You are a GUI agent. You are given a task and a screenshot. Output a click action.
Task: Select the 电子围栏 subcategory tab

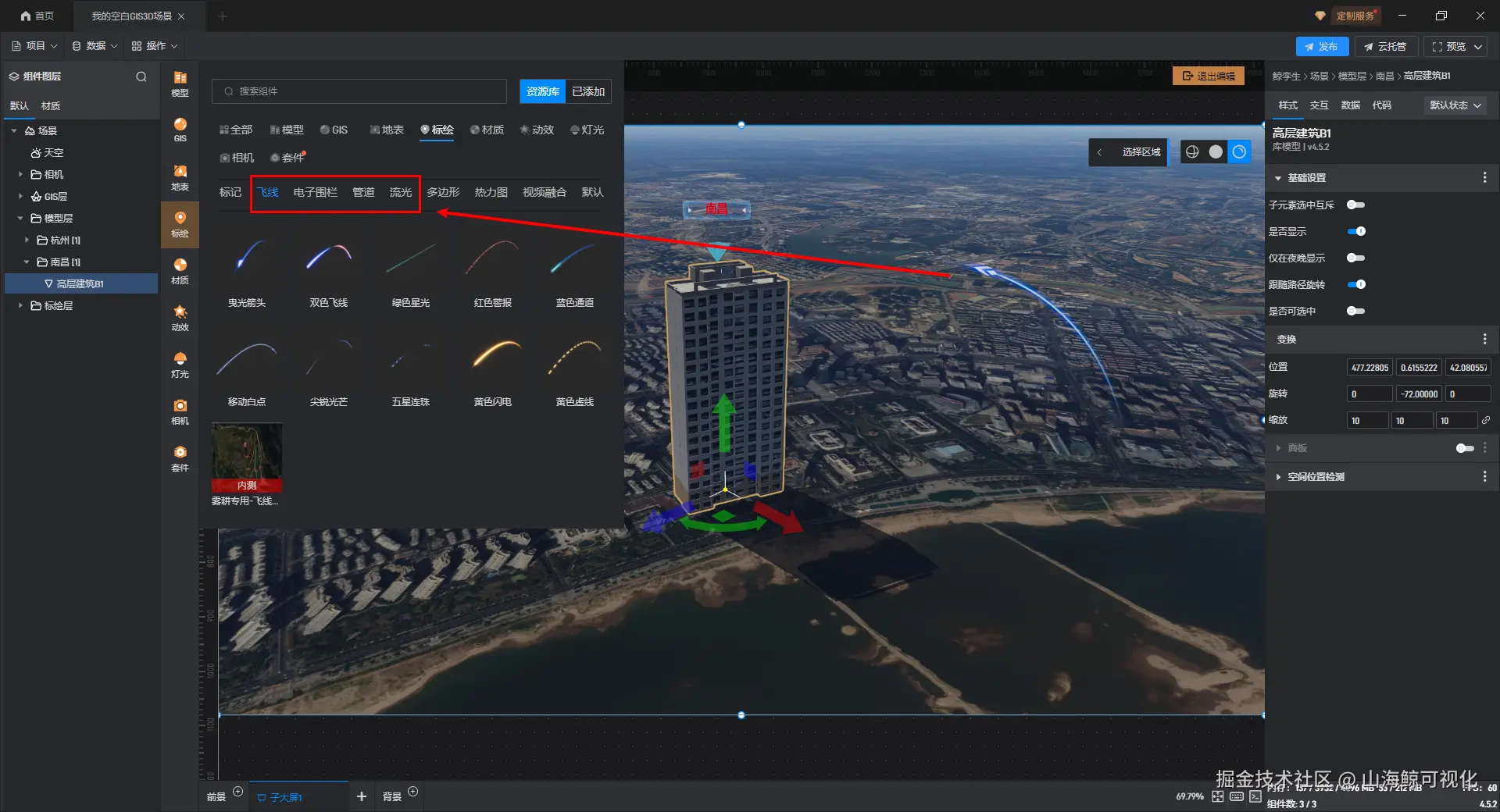316,192
